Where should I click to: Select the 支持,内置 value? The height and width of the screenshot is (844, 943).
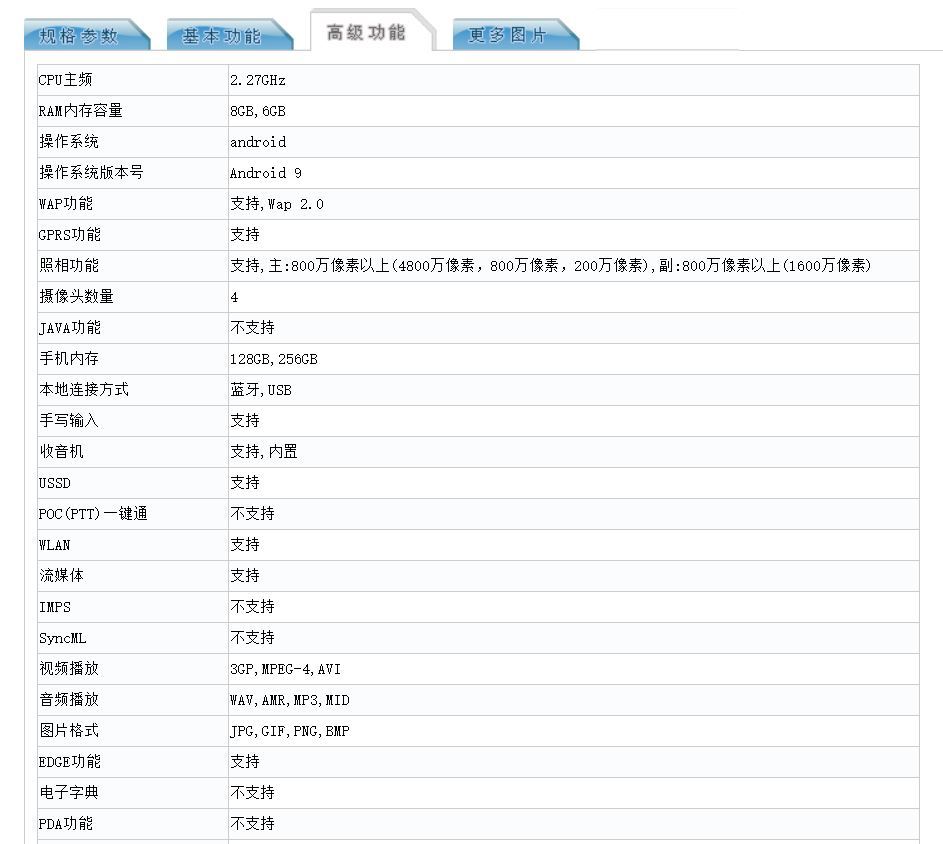[x=263, y=452]
